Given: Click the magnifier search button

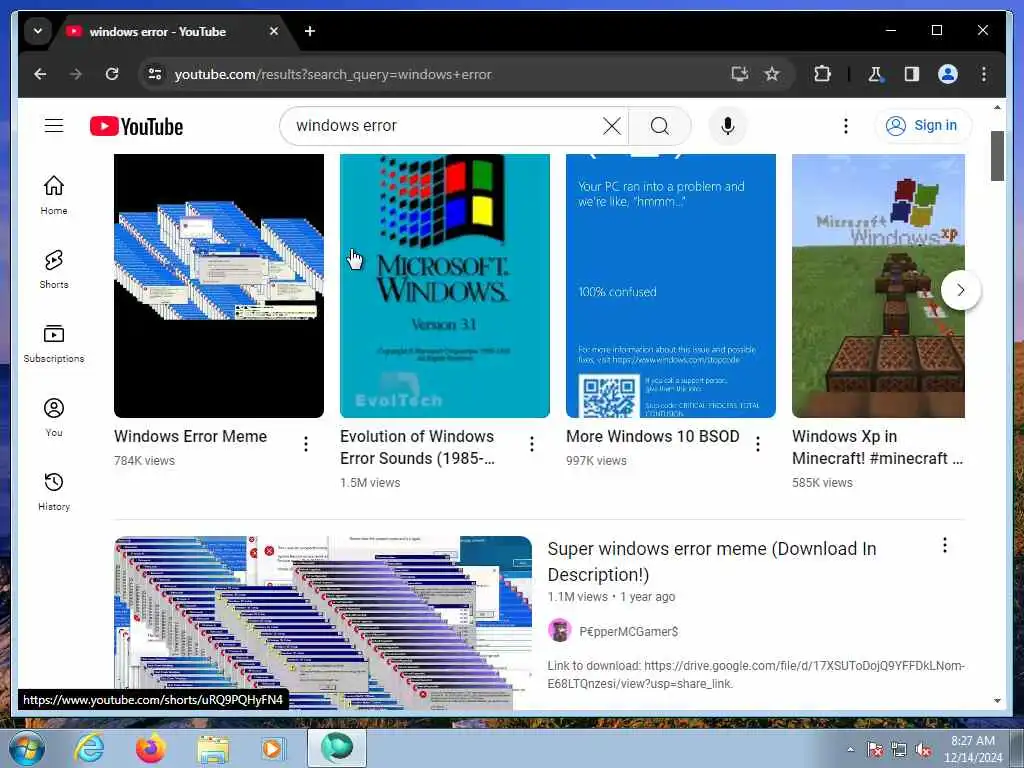Looking at the screenshot, I should pyautogui.click(x=660, y=125).
